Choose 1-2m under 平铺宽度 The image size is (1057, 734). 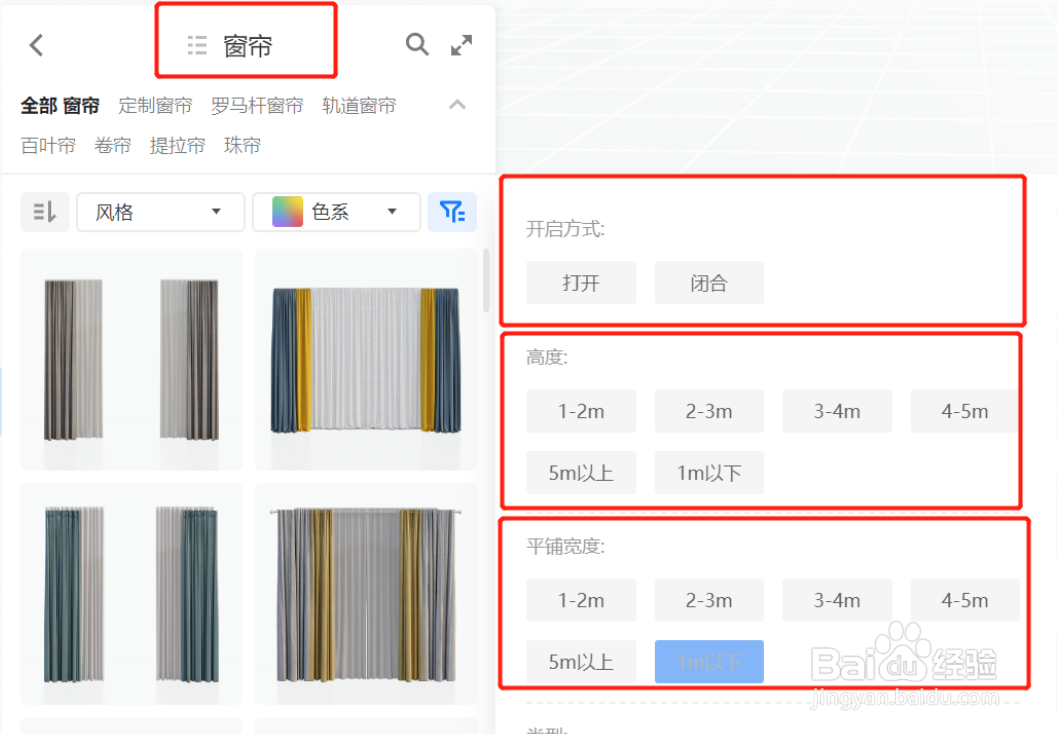581,600
